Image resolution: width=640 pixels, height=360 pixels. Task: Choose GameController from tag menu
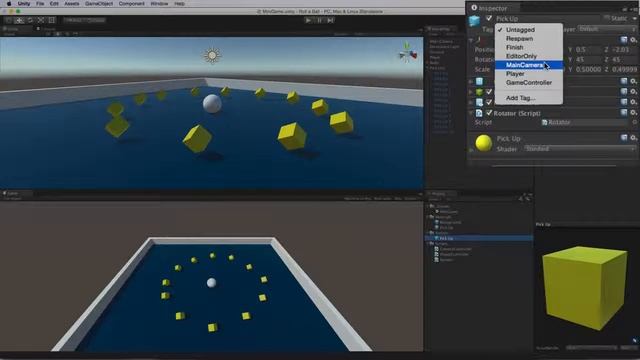pos(529,82)
